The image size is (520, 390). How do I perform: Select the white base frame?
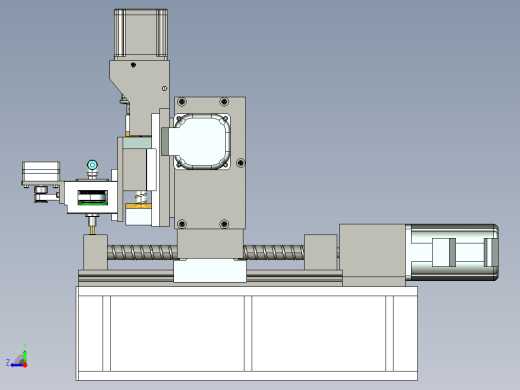pos(247,333)
